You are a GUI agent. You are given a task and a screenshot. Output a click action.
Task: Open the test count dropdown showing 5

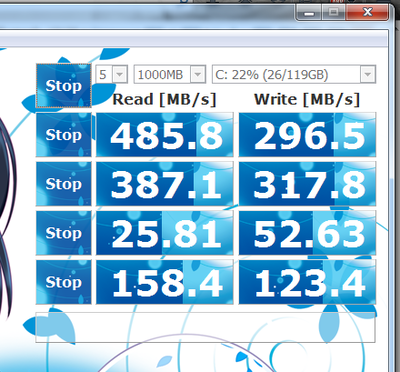[111, 74]
